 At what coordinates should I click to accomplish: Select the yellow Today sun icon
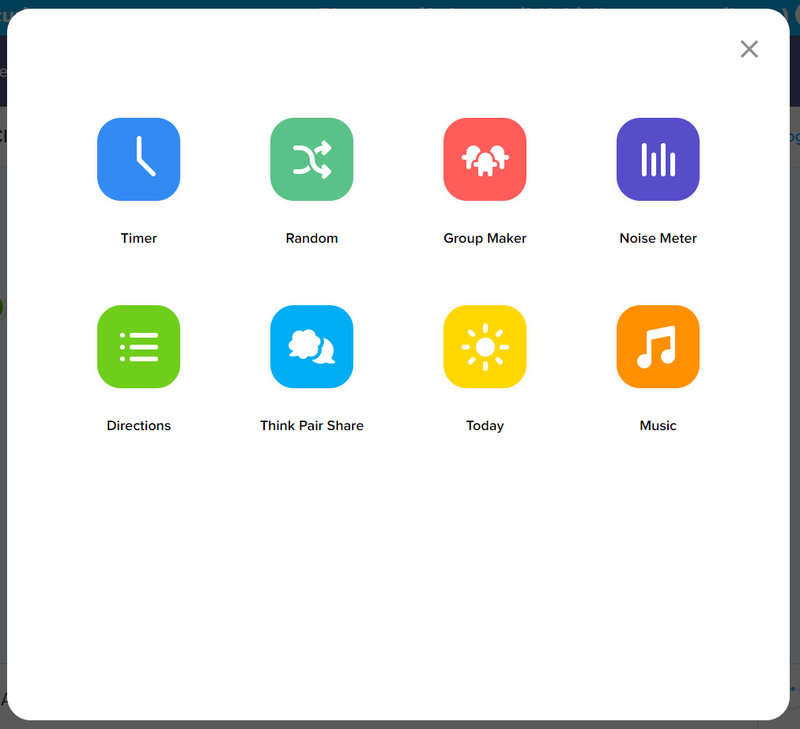point(485,346)
